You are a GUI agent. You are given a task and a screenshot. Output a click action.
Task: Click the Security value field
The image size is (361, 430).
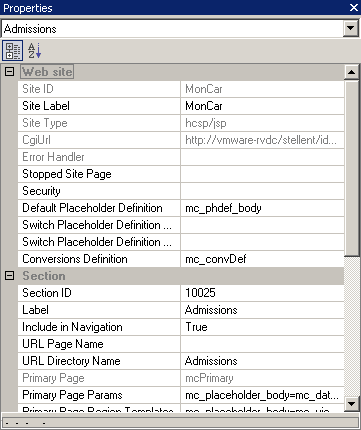[262, 191]
